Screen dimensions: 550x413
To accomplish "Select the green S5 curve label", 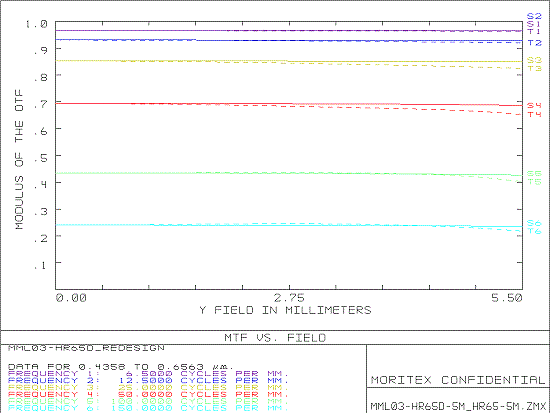I will tap(535, 174).
